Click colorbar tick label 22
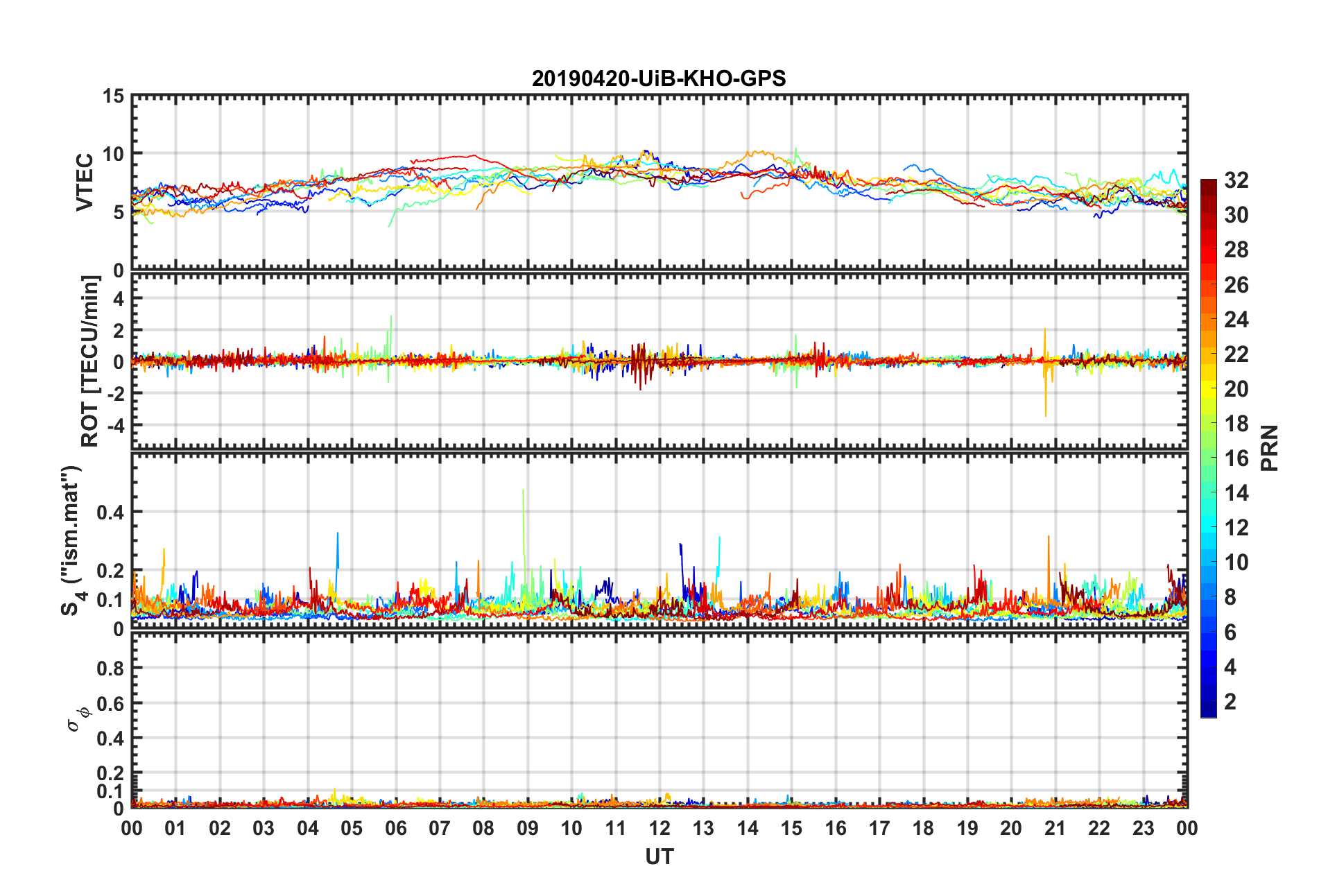 1236,354
